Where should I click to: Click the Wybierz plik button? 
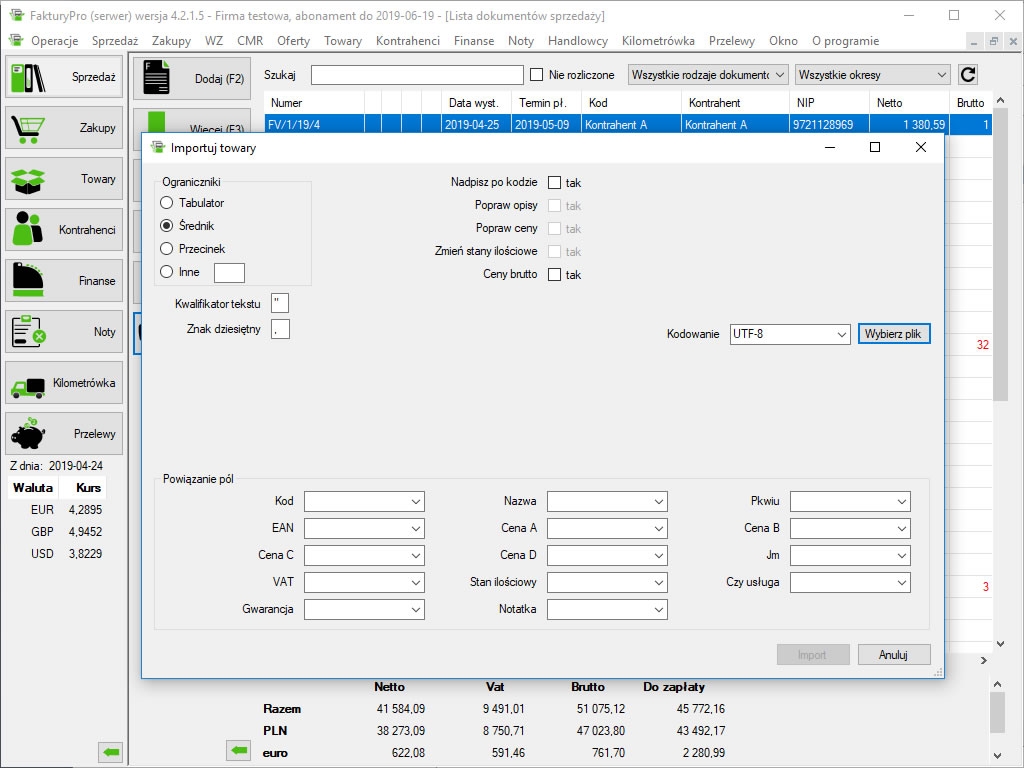pyautogui.click(x=893, y=334)
